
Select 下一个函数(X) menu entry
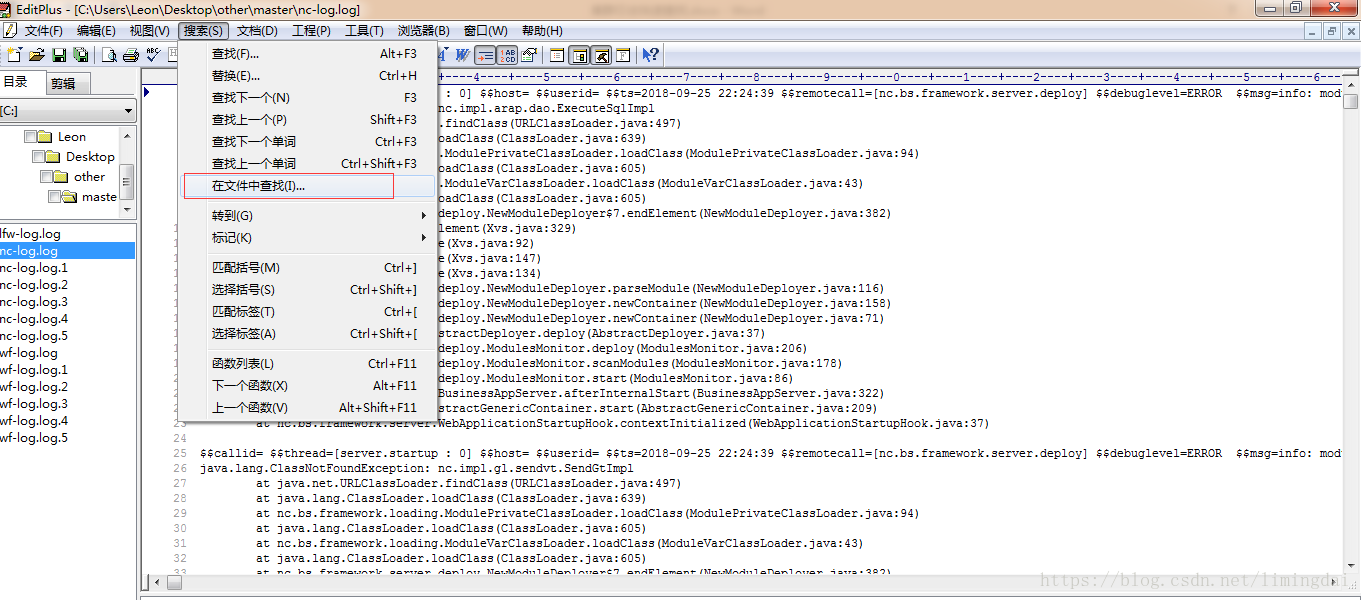click(307, 386)
